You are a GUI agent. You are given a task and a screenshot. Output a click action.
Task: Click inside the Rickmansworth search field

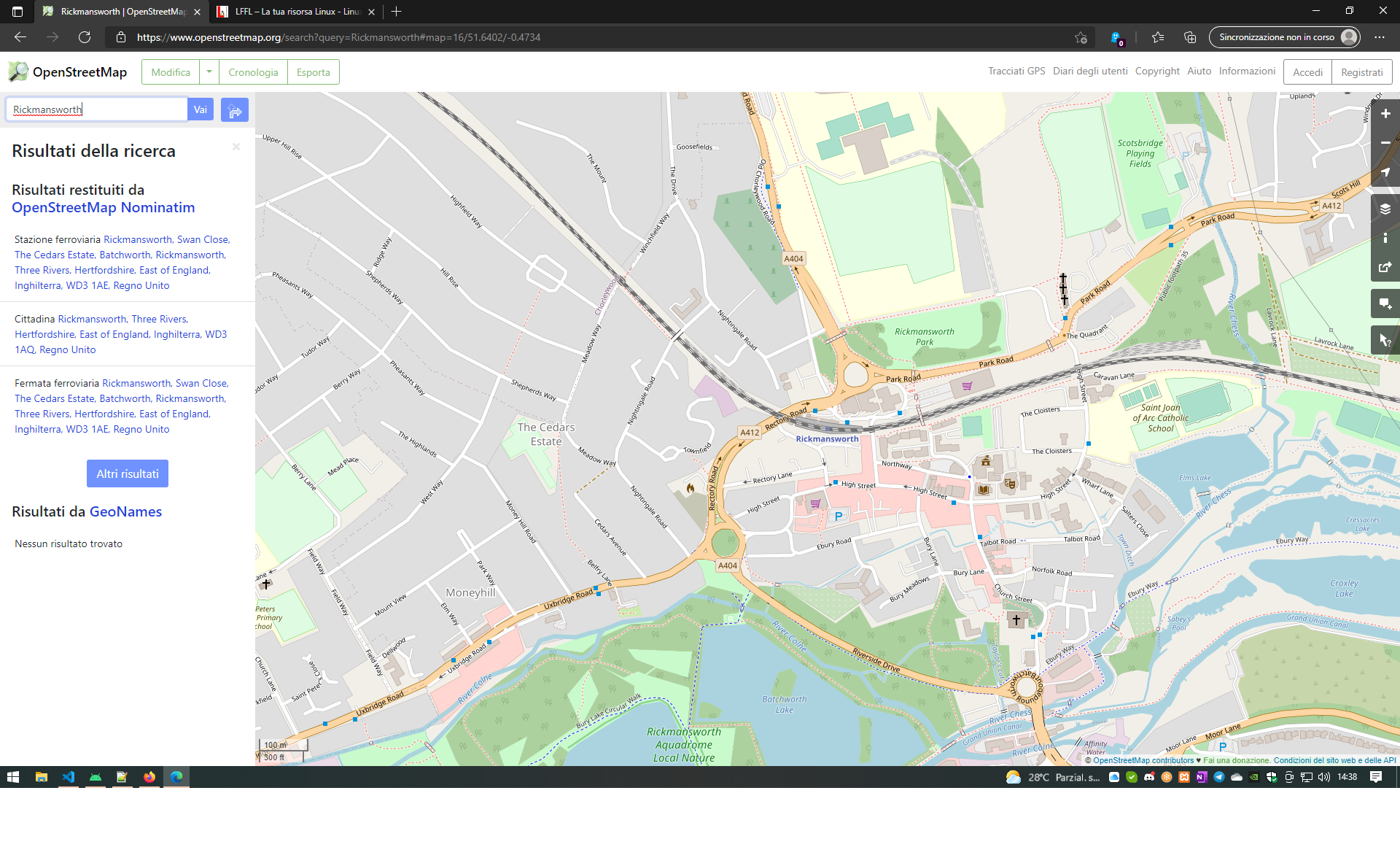[x=95, y=109]
